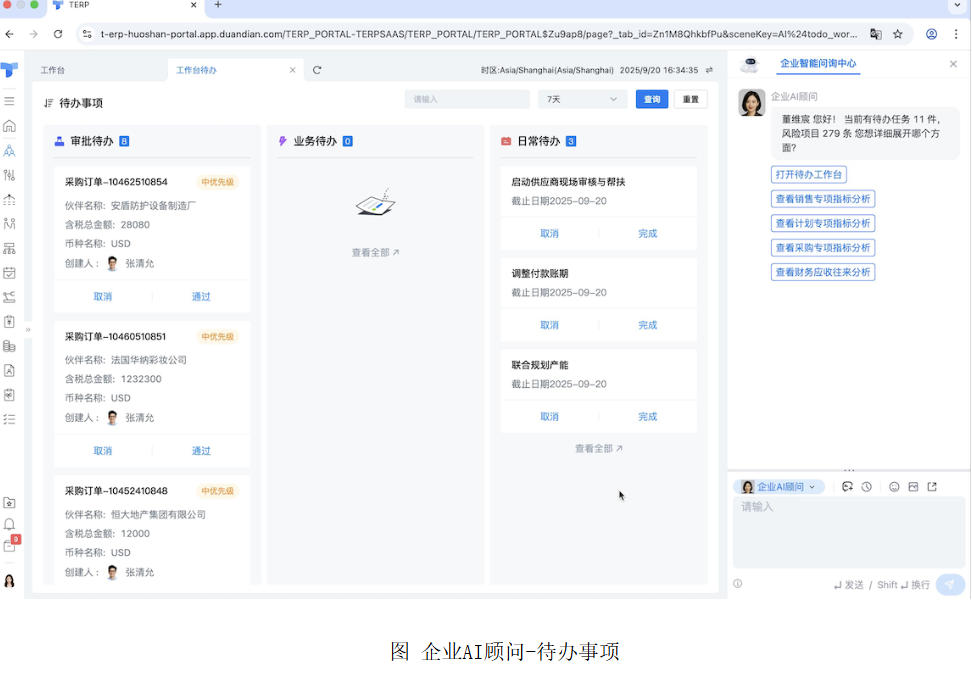This screenshot has height=674, width=972.
Task: Switch to the 工作台 tab
Action: point(53,71)
